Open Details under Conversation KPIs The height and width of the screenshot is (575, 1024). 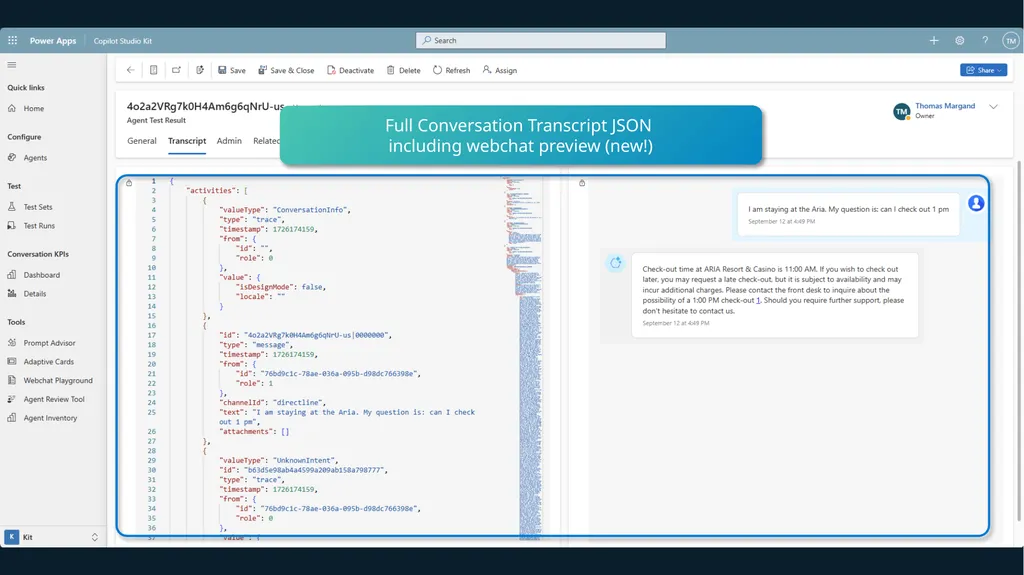(35, 294)
